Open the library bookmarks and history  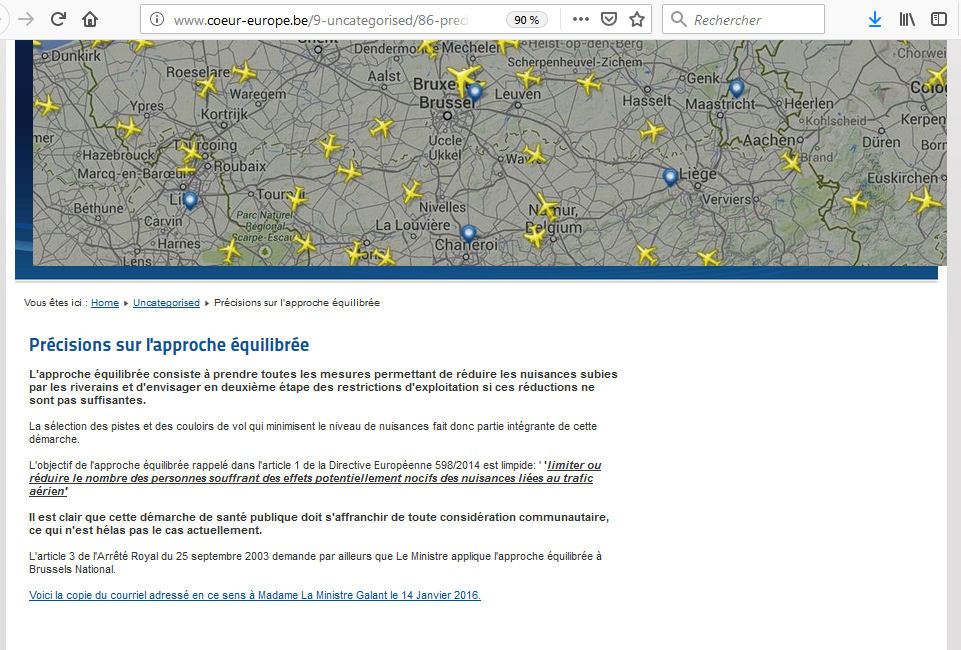click(x=906, y=20)
